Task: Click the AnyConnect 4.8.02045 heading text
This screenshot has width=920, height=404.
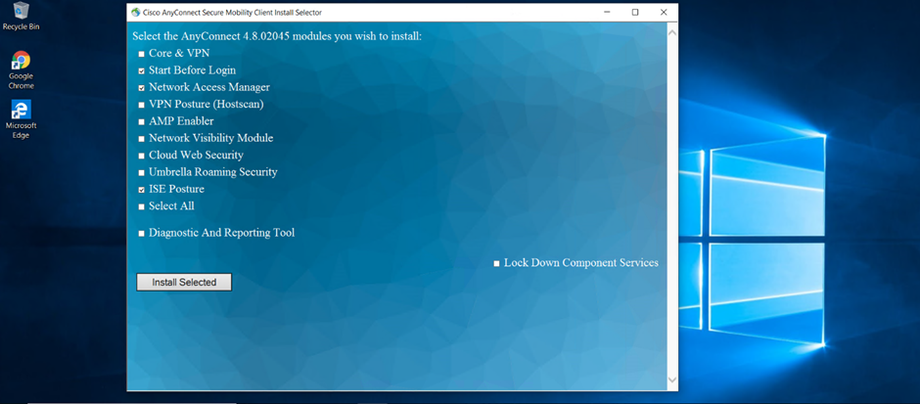Action: [277, 36]
